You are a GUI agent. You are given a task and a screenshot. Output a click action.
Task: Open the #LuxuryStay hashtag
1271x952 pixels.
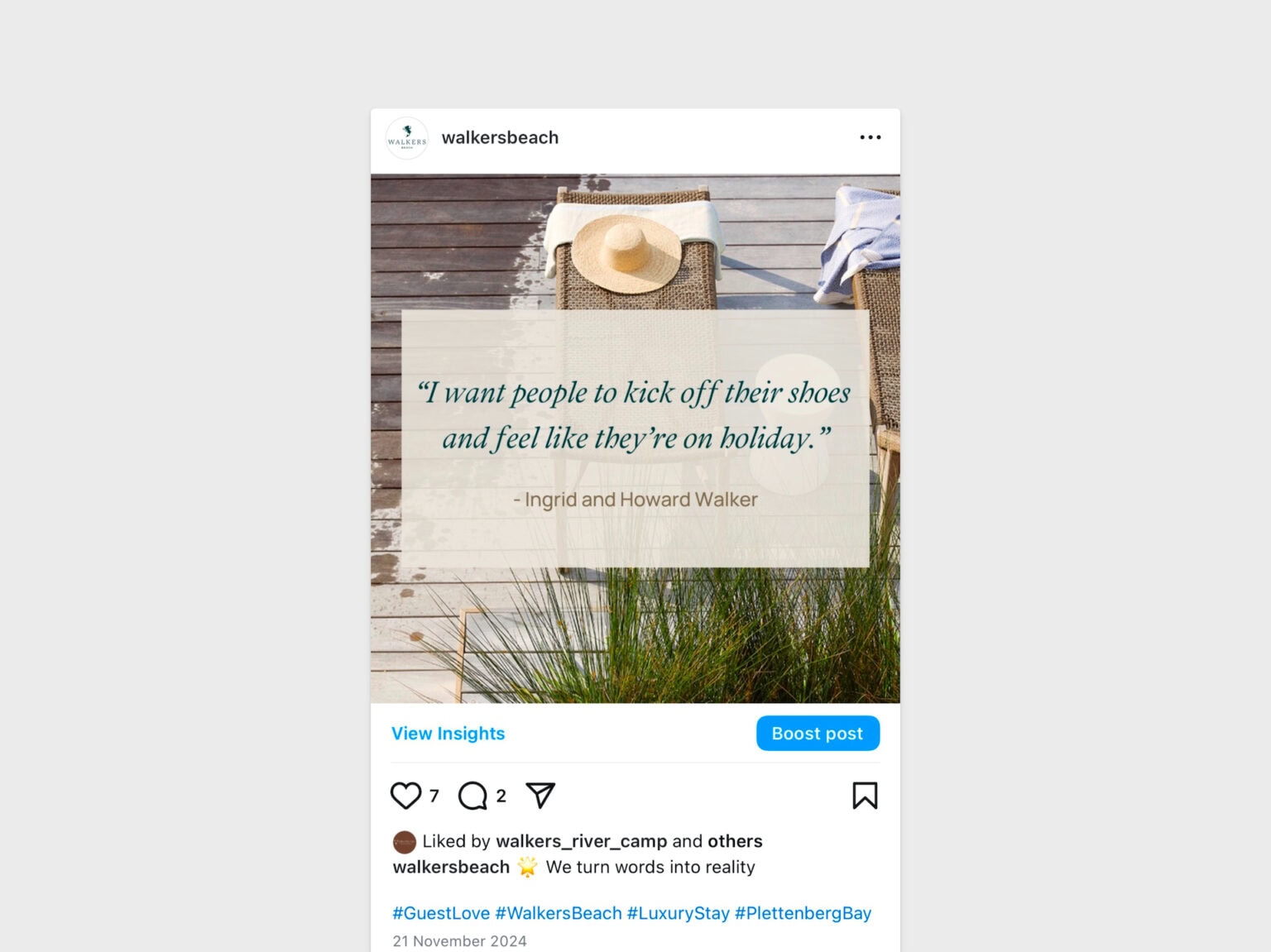679,913
